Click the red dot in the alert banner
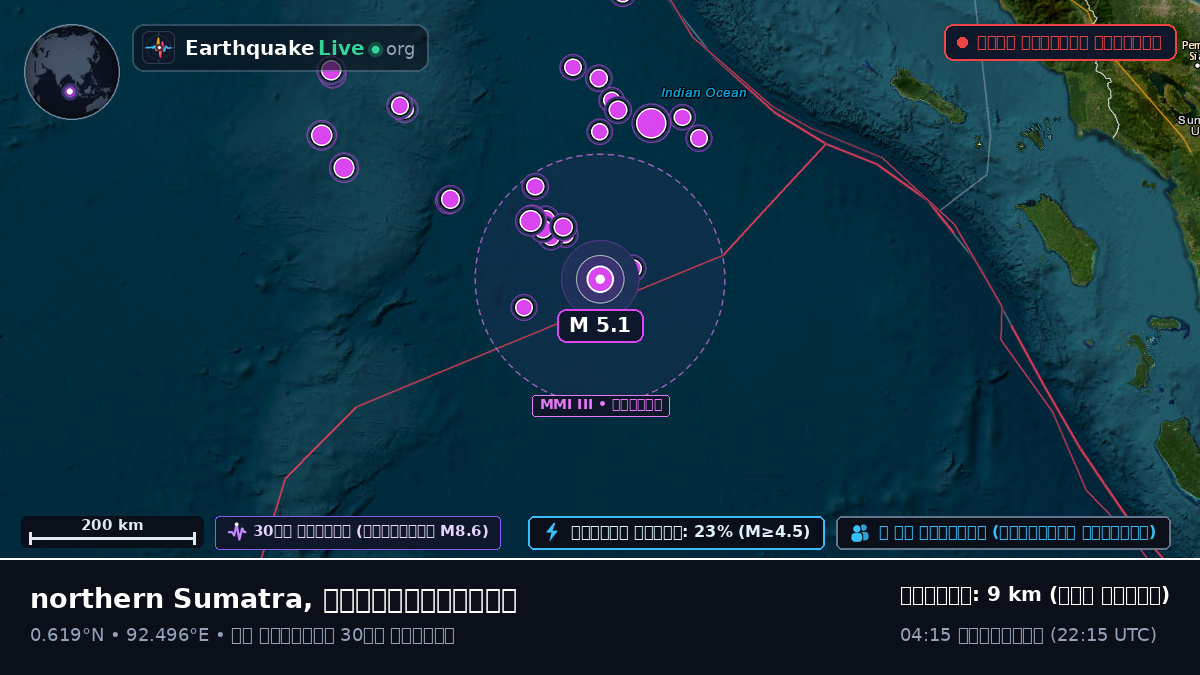 click(962, 42)
